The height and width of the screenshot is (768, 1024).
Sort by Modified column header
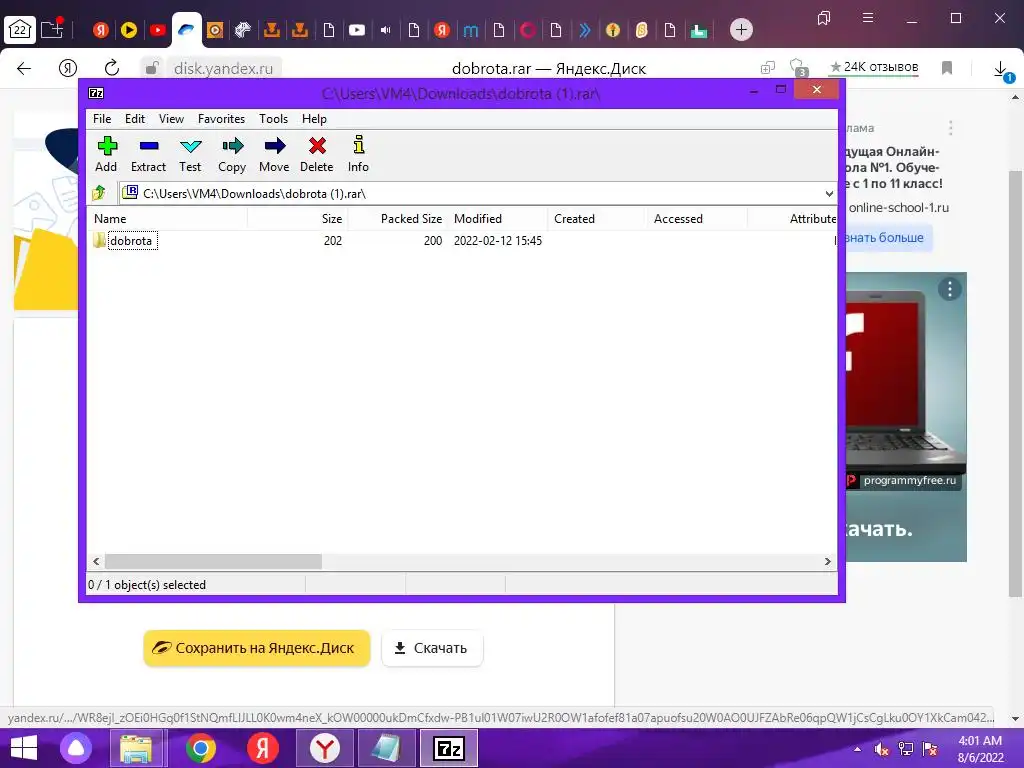click(x=498, y=219)
